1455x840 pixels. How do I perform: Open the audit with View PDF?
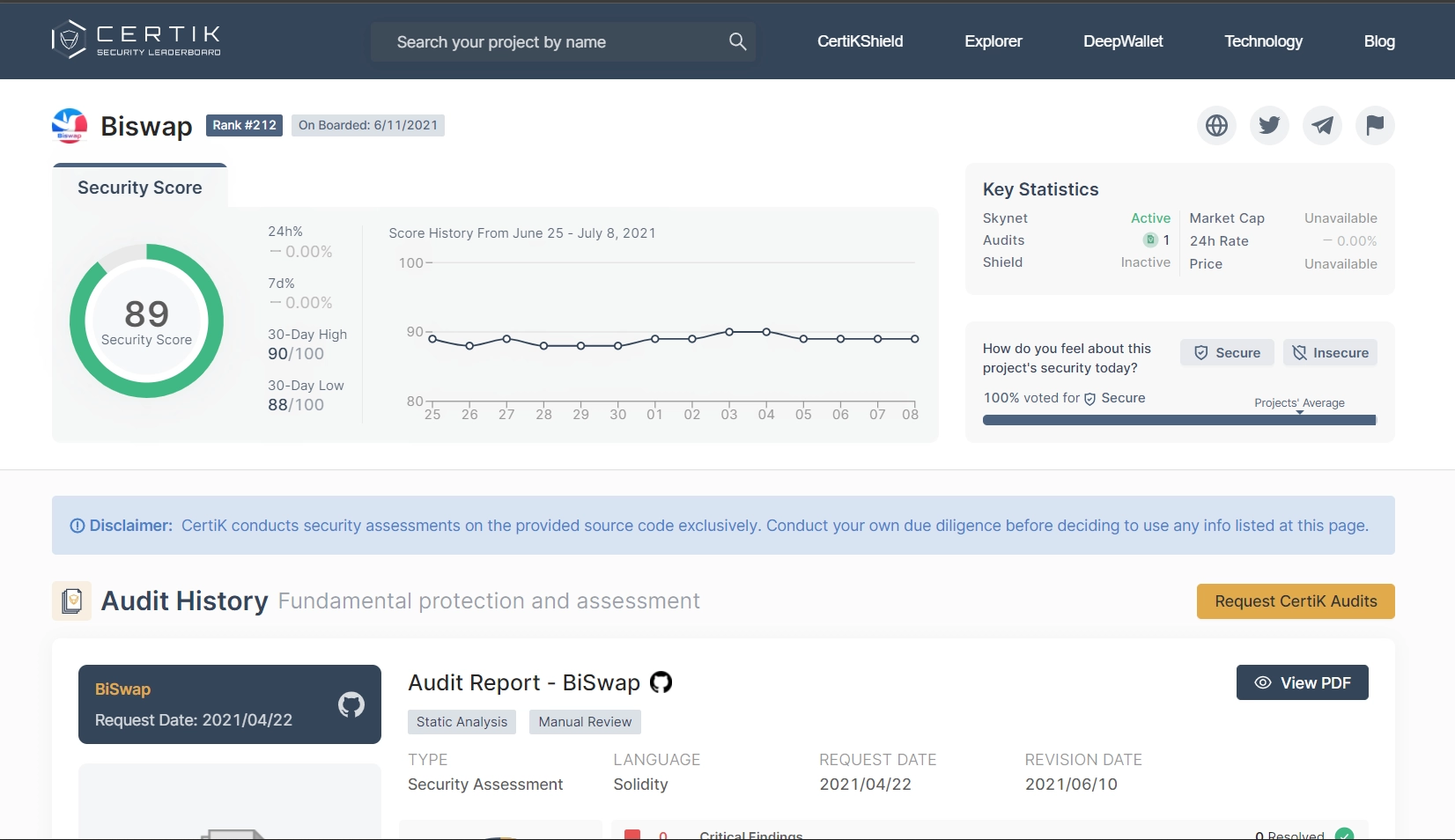(x=1302, y=683)
